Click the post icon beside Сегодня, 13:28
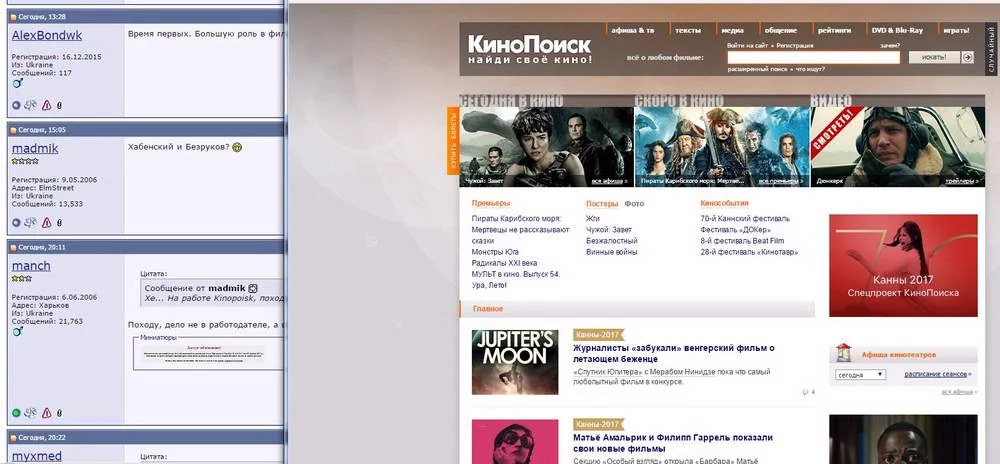 [x=13, y=17]
